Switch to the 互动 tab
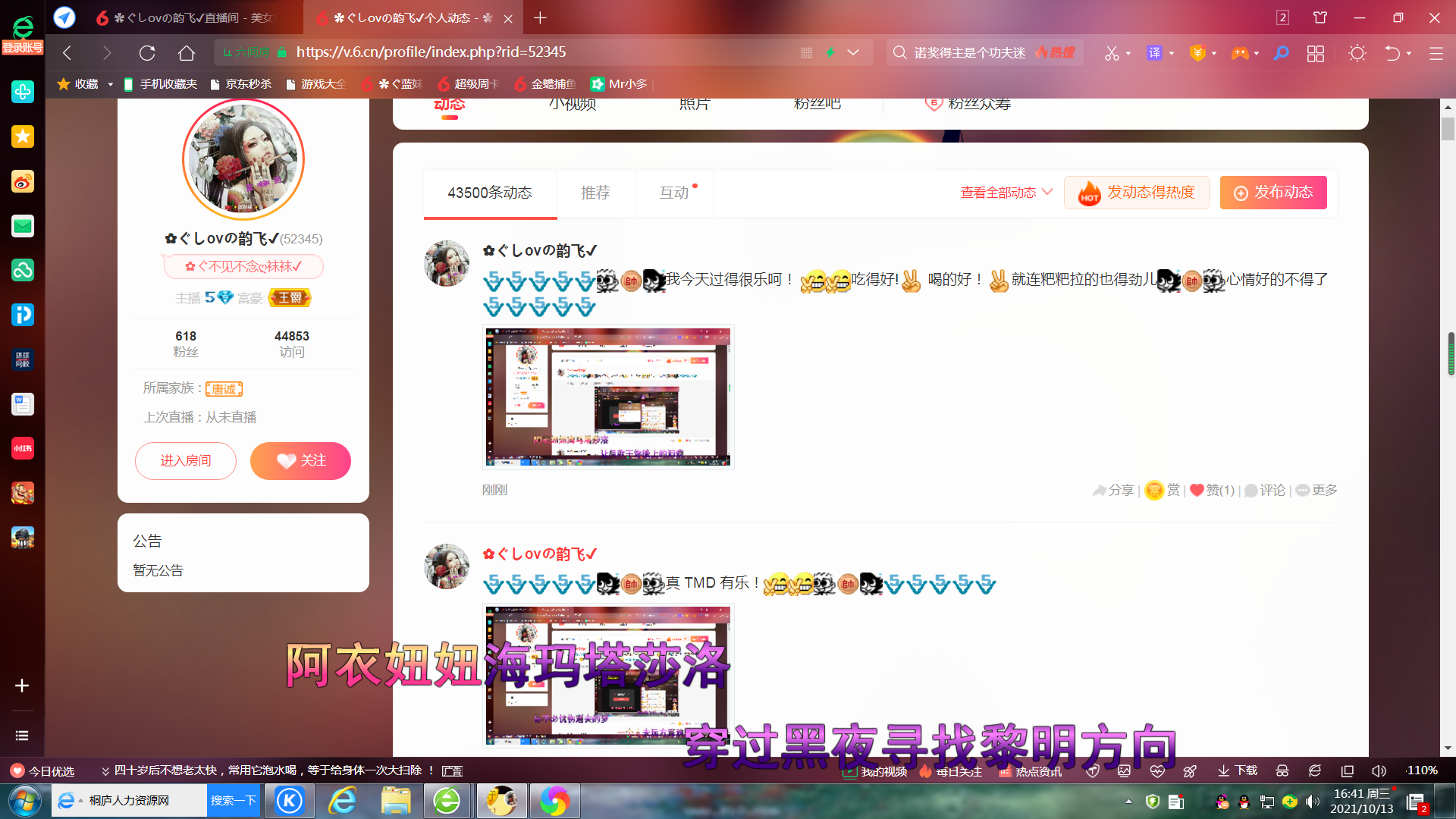This screenshot has height=819, width=1456. point(674,193)
